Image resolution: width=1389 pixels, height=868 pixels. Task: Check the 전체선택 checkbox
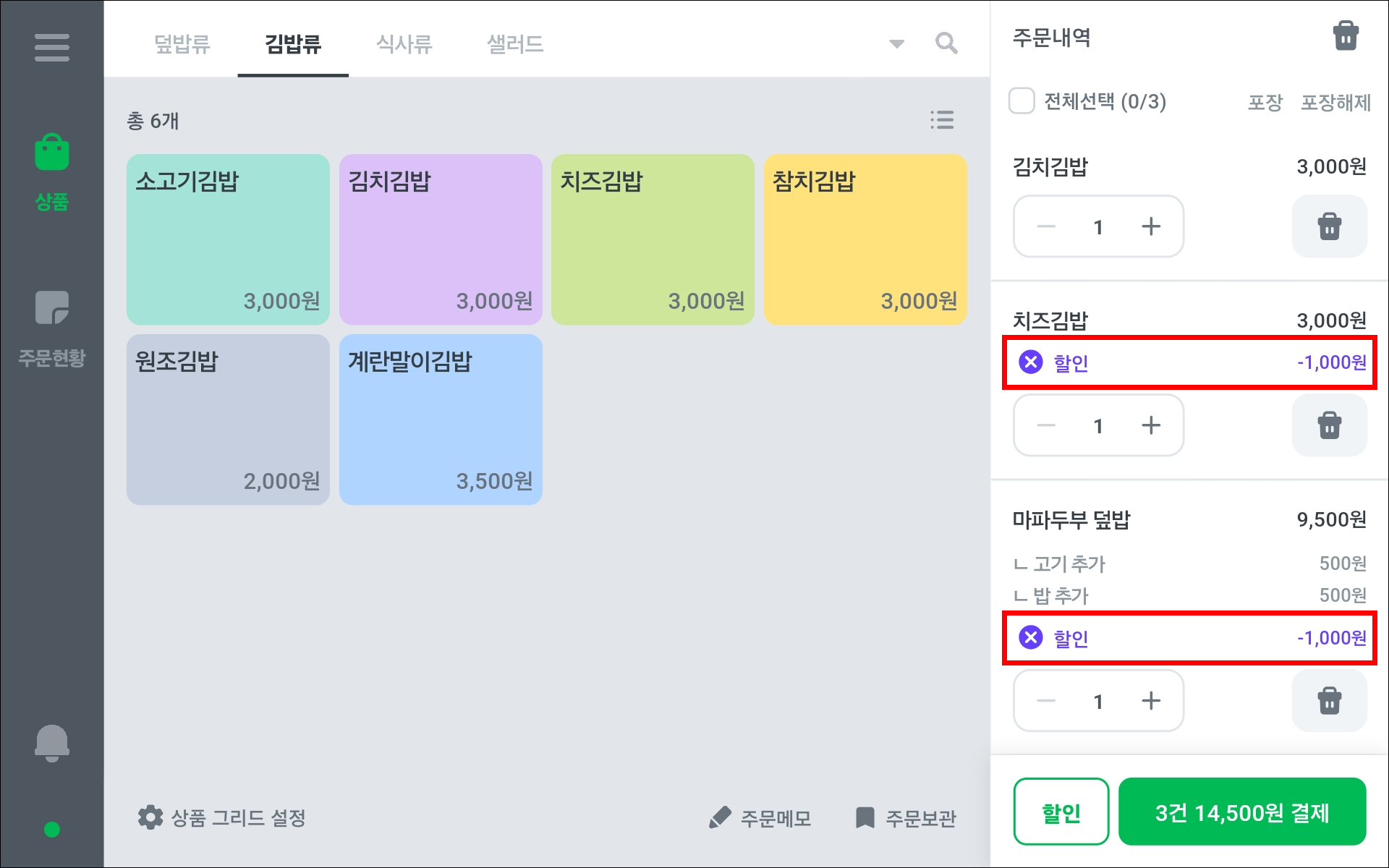(1021, 101)
